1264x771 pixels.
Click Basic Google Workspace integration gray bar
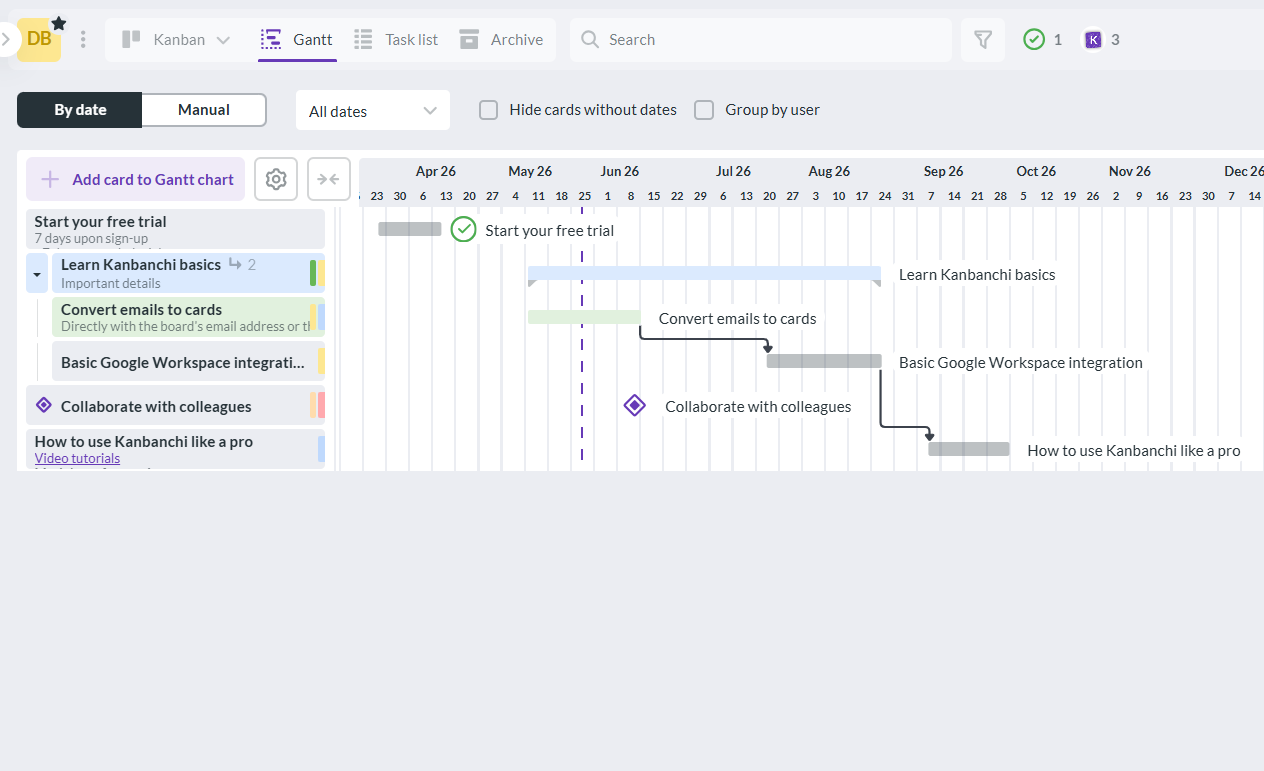(x=824, y=361)
